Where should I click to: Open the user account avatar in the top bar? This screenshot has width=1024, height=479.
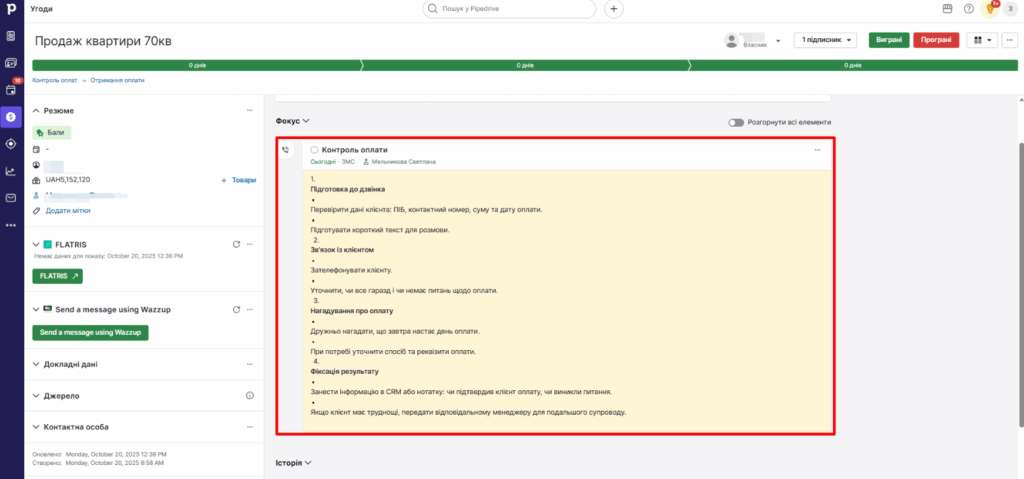pos(1010,9)
